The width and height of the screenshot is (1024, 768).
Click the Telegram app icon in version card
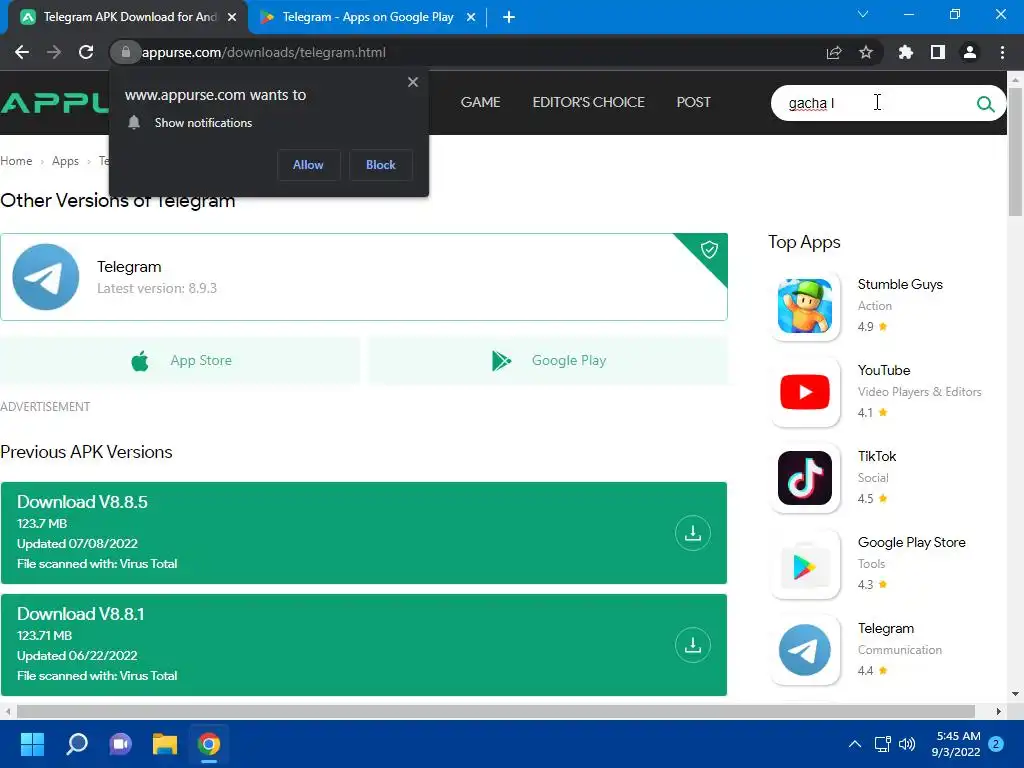pyautogui.click(x=46, y=277)
